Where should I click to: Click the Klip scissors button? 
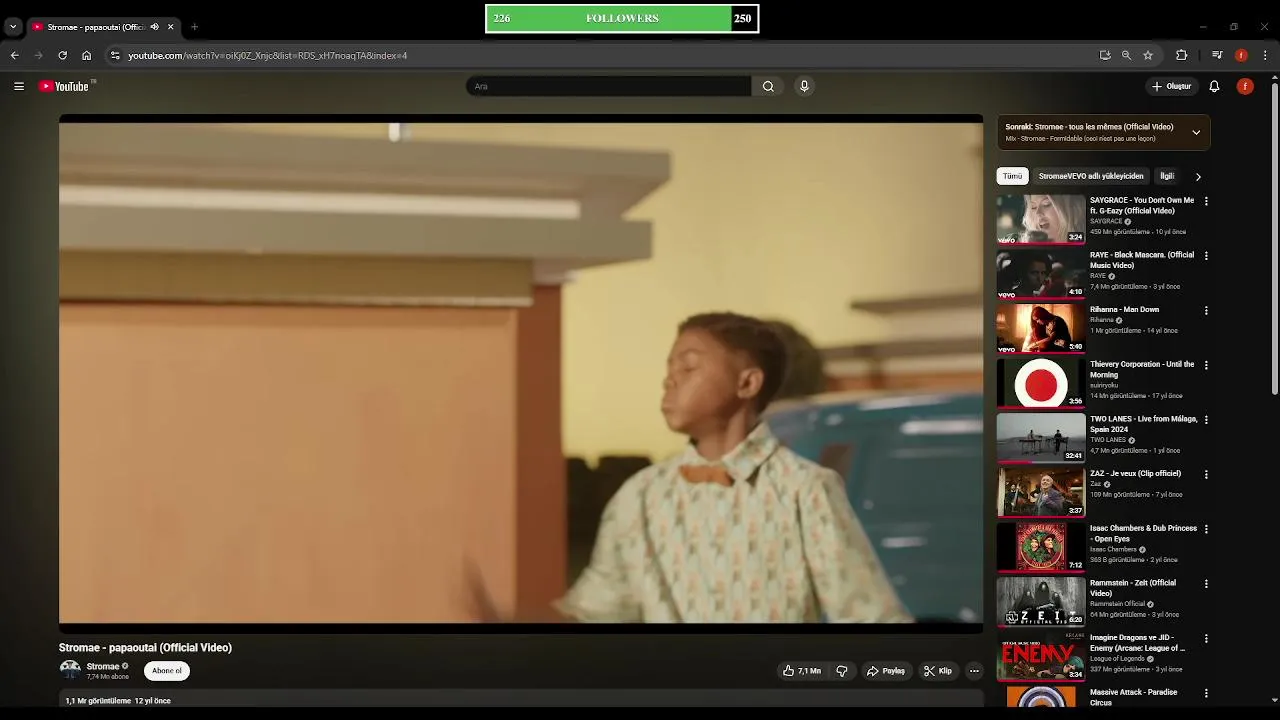click(x=938, y=671)
